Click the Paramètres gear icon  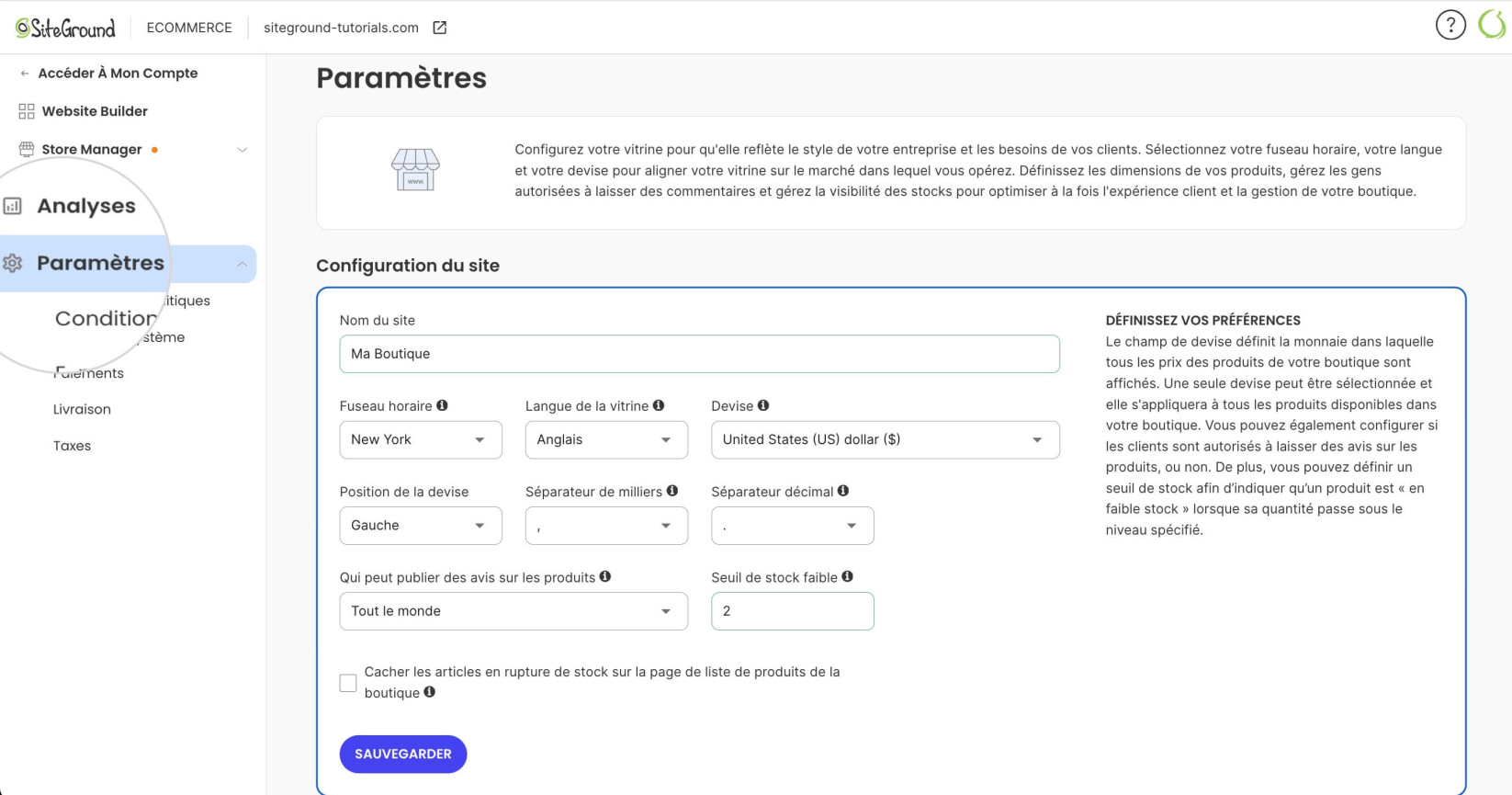[x=12, y=263]
